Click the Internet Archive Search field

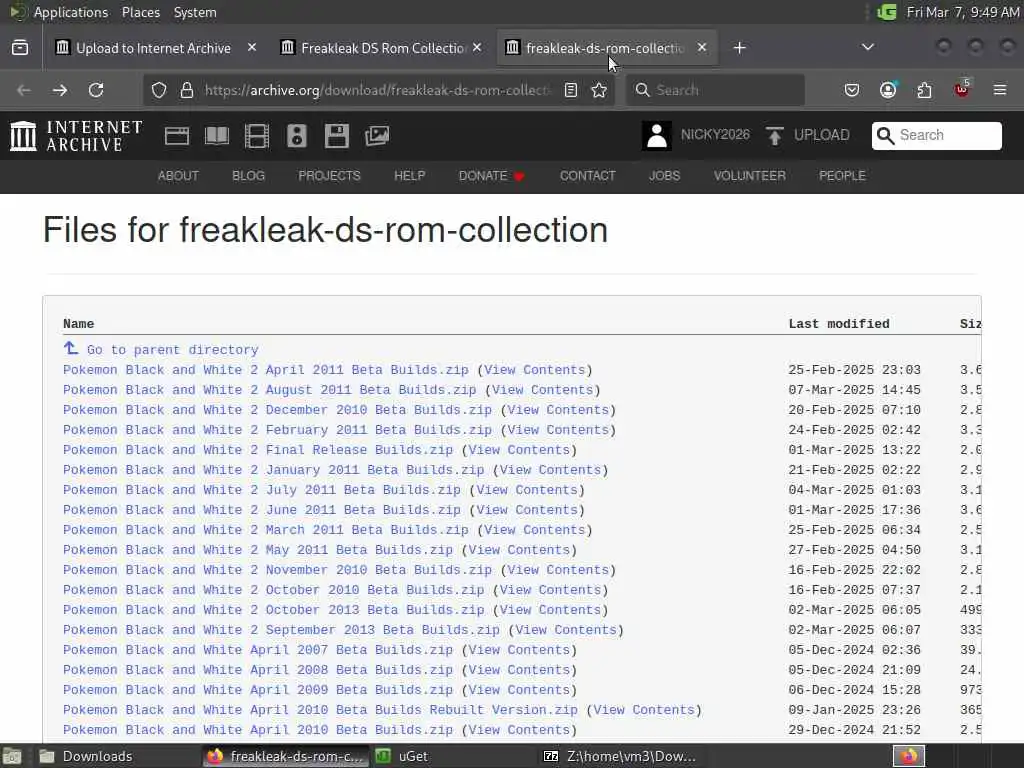936,135
